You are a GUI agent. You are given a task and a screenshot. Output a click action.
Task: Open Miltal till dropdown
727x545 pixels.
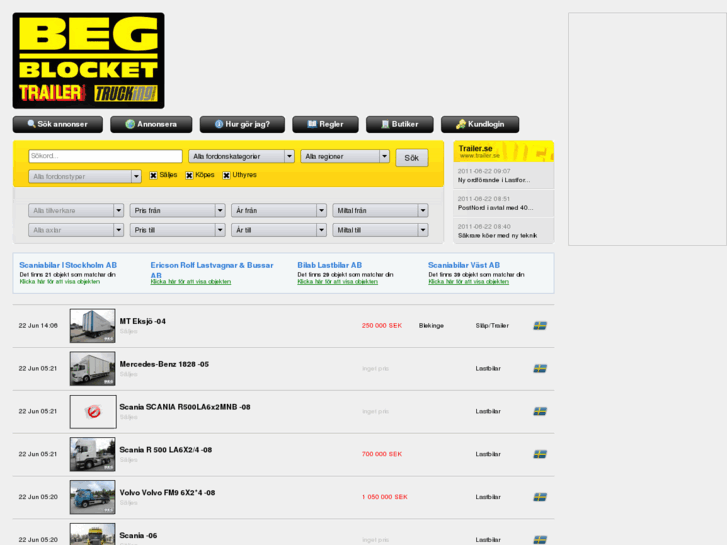[380, 230]
